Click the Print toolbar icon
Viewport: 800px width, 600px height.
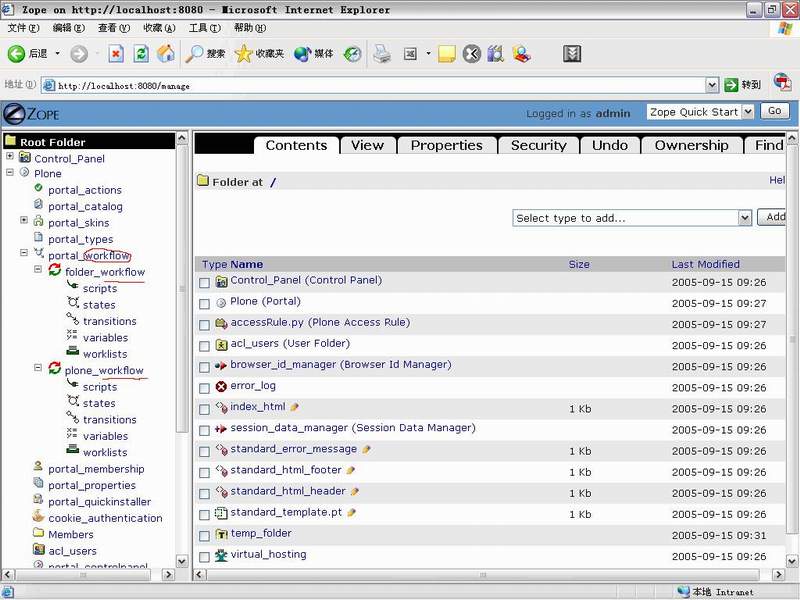[382, 54]
